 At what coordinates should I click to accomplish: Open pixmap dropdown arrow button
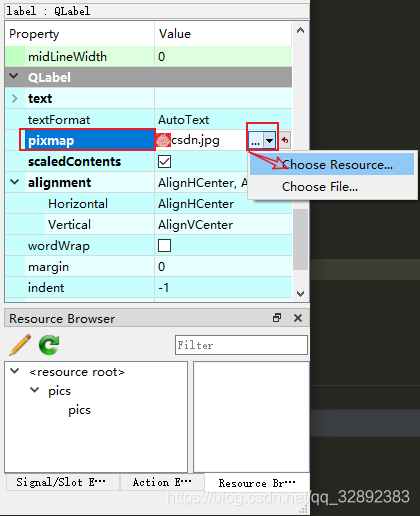270,140
